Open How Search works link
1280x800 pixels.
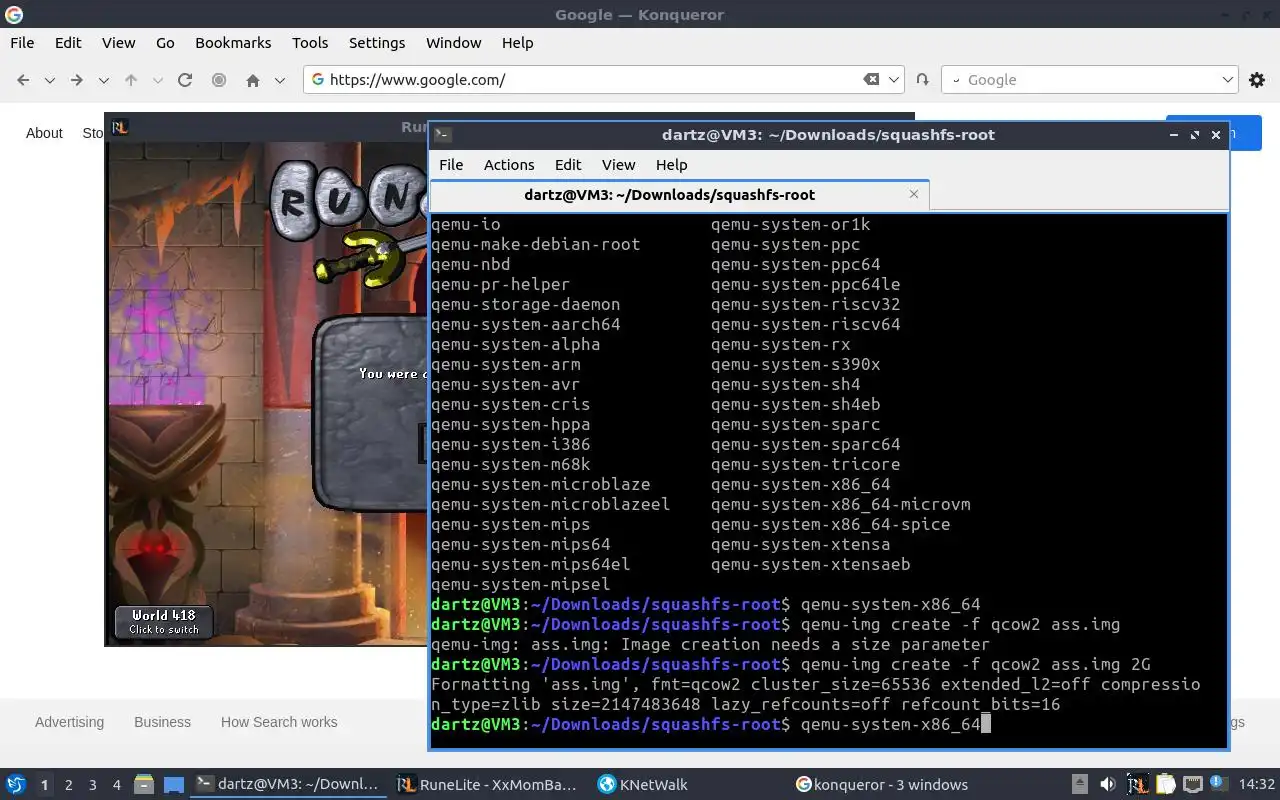(x=279, y=722)
